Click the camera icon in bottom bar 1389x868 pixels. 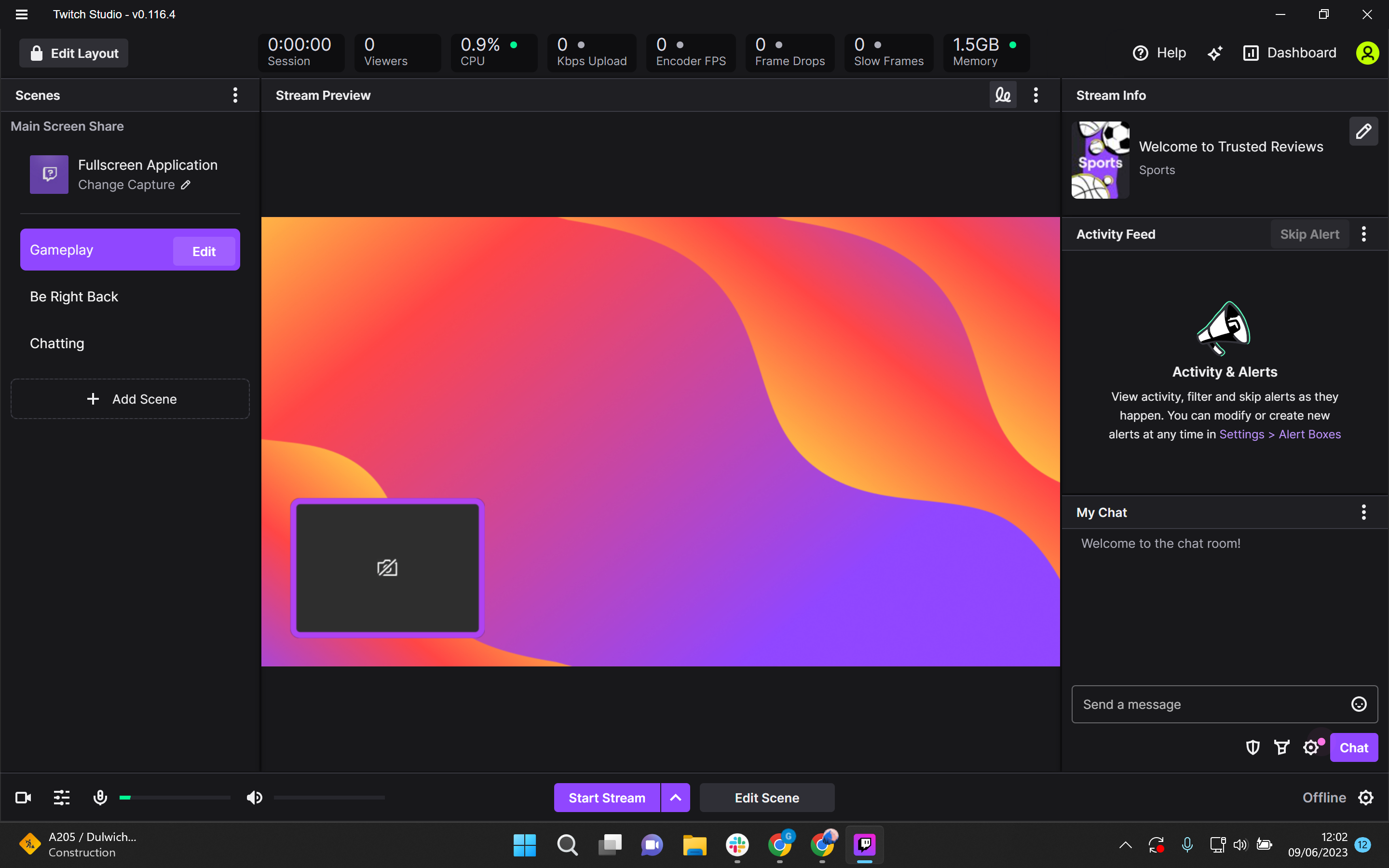coord(23,798)
